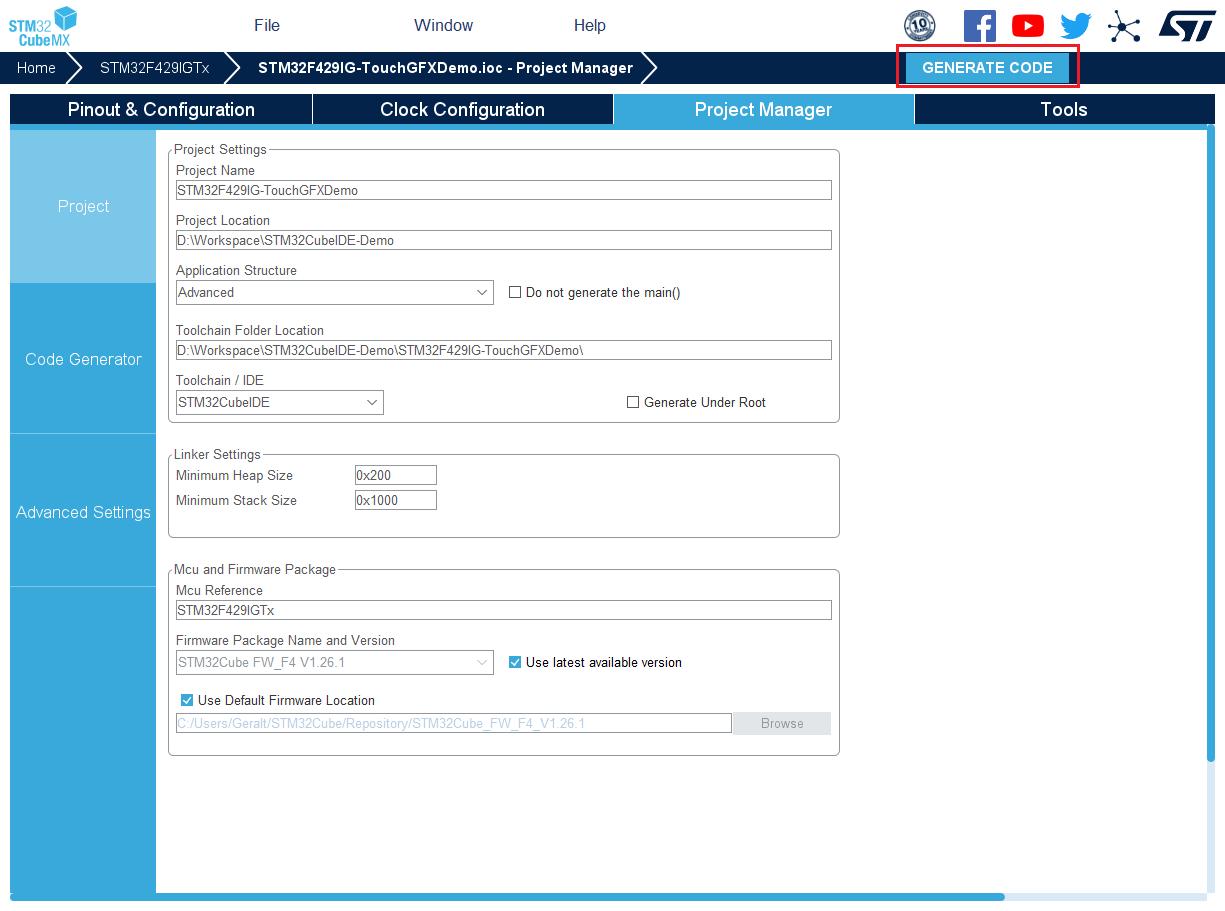Image resolution: width=1225 pixels, height=911 pixels.
Task: Switch to the Clock Configuration tab
Action: coord(462,110)
